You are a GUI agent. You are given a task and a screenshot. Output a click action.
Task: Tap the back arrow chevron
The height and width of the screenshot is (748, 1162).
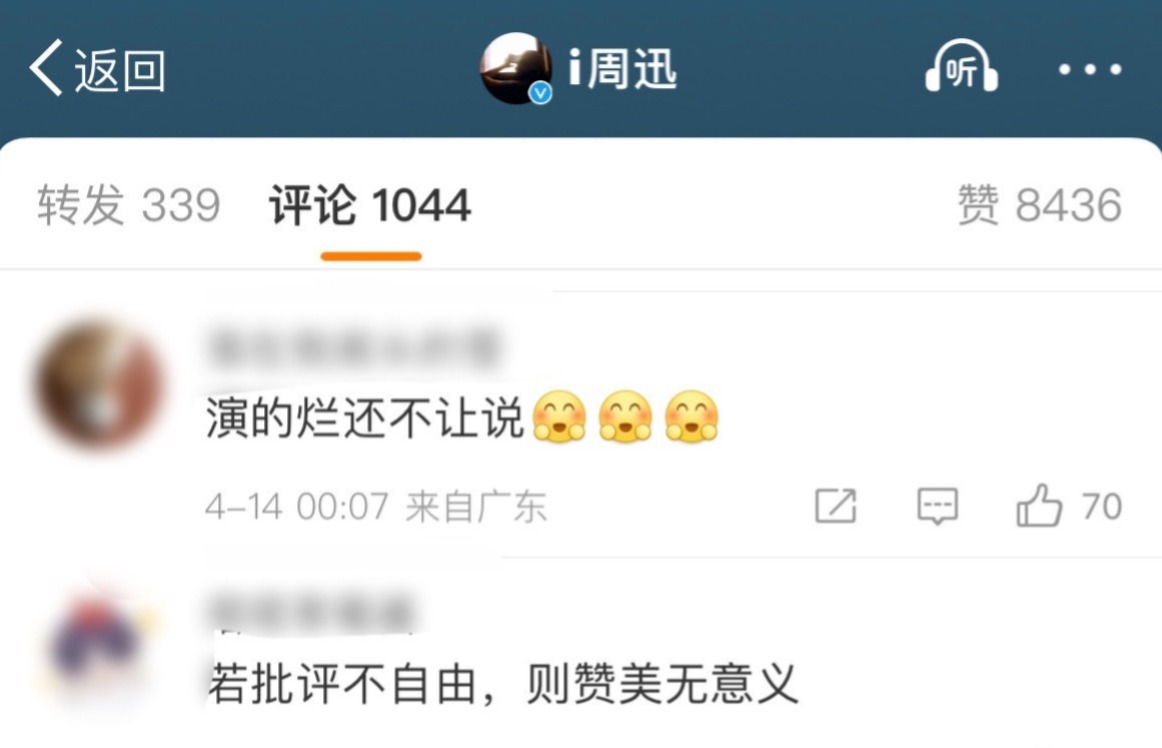(x=45, y=68)
